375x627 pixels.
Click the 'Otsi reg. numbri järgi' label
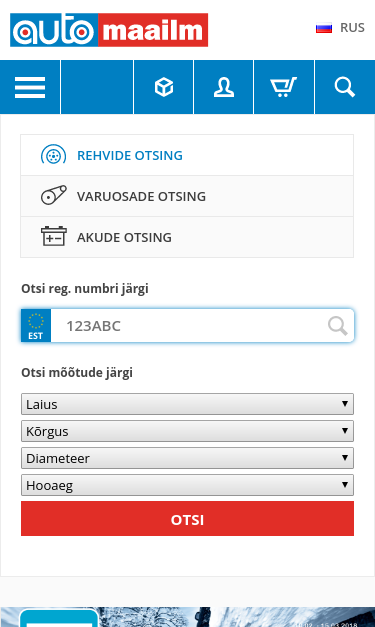tap(85, 288)
